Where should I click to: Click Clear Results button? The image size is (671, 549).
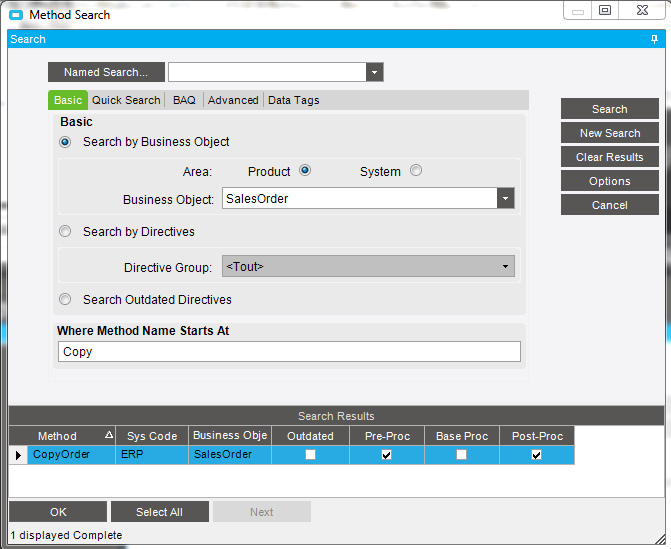click(x=609, y=157)
